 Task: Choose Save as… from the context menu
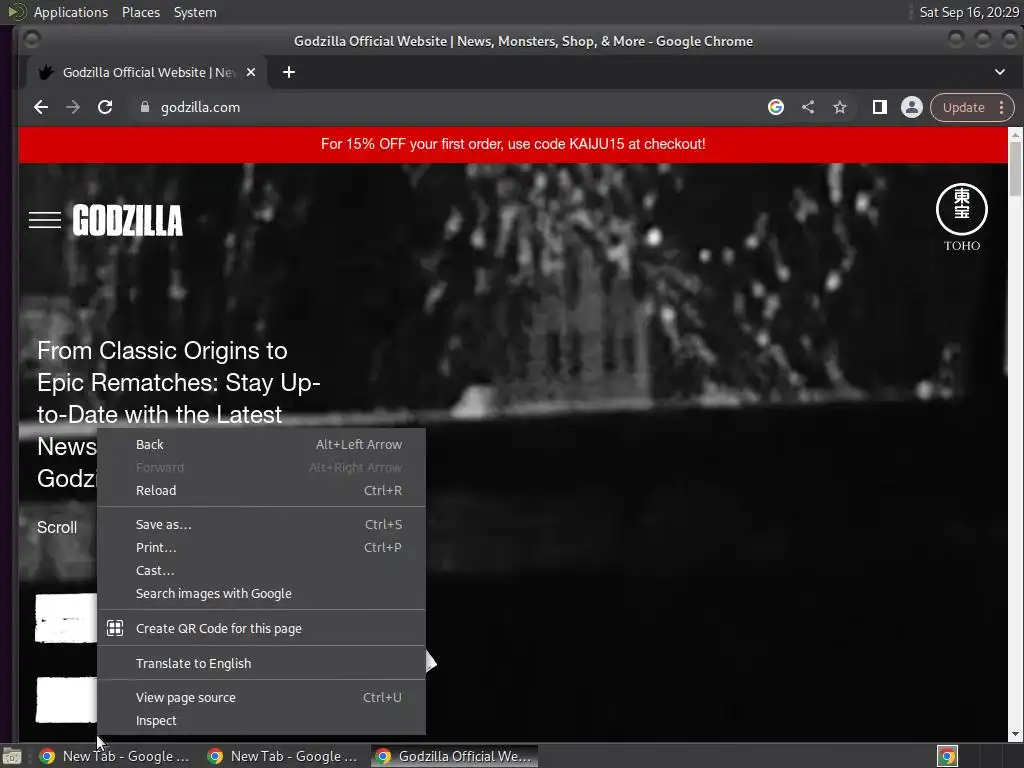(x=261, y=524)
